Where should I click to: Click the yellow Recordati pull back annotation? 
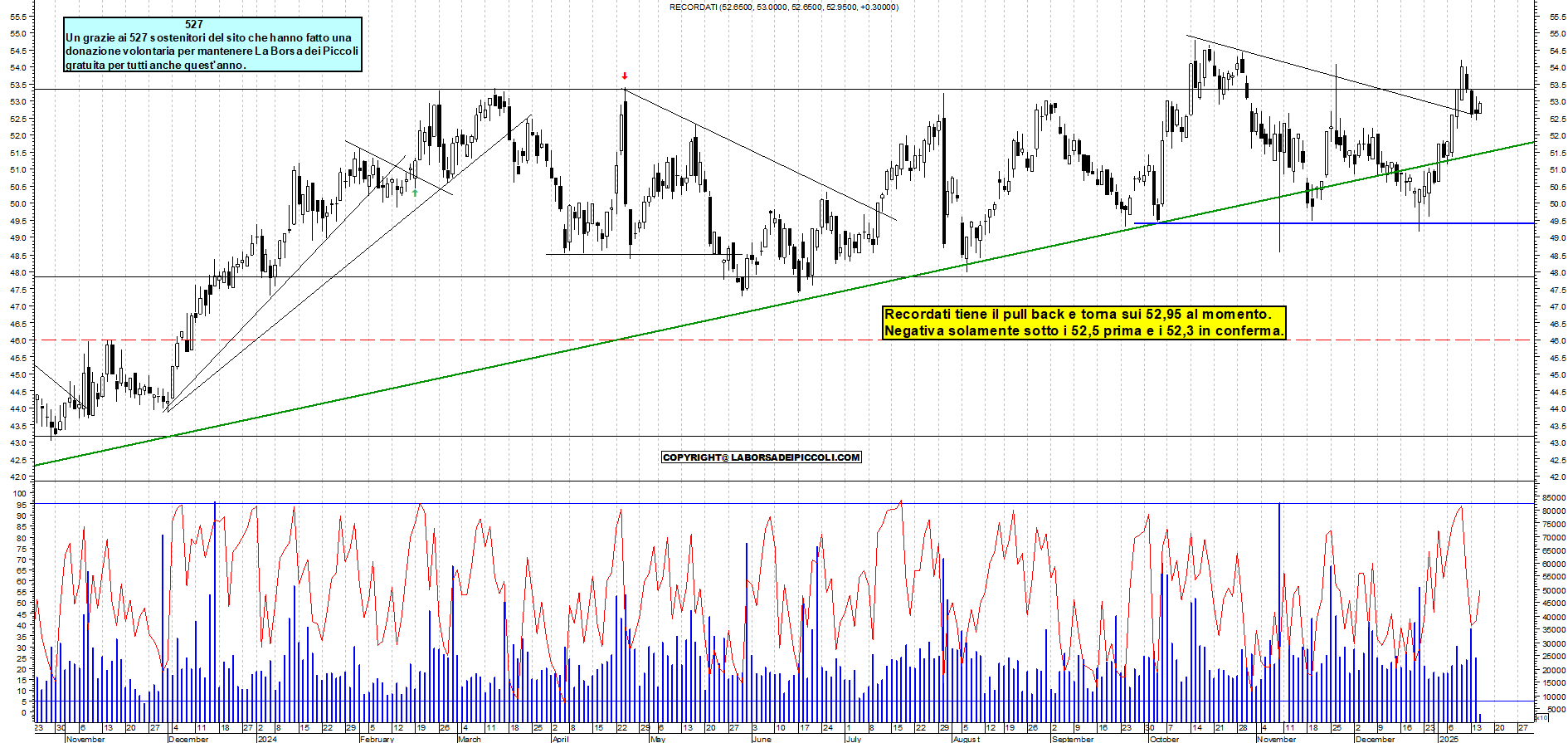[x=1083, y=323]
